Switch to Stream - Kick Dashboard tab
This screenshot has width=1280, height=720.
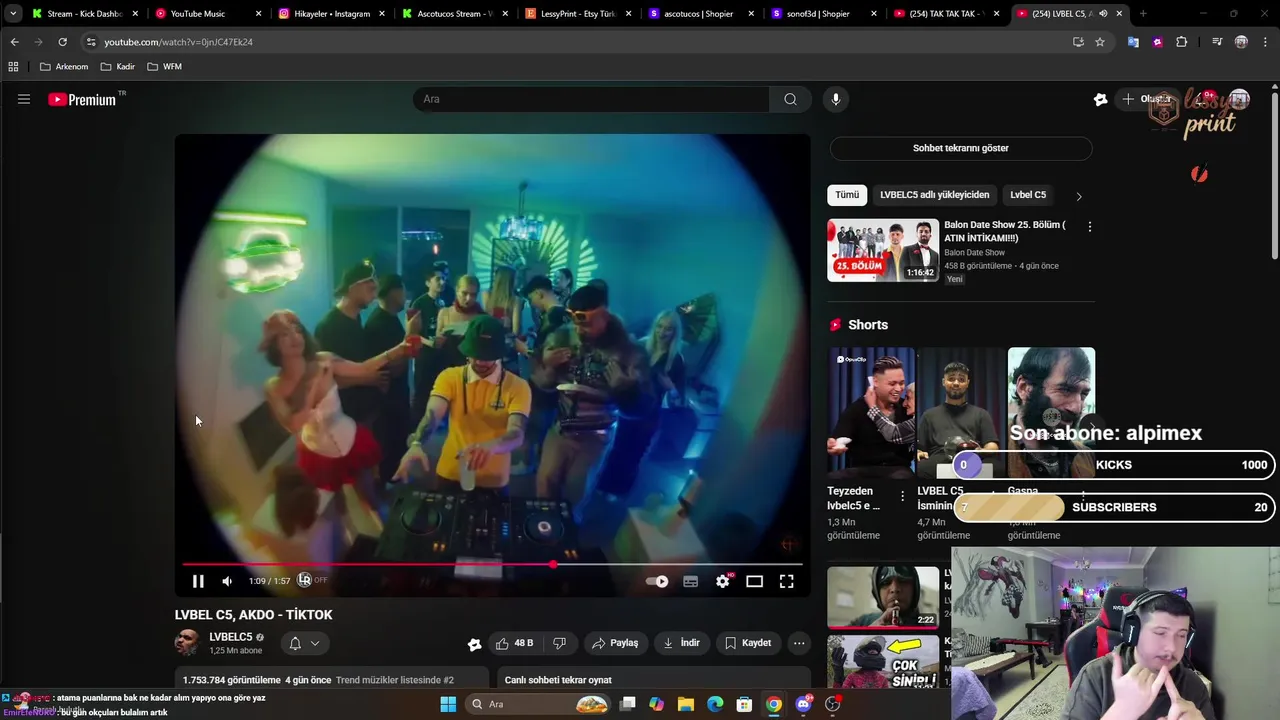84,14
